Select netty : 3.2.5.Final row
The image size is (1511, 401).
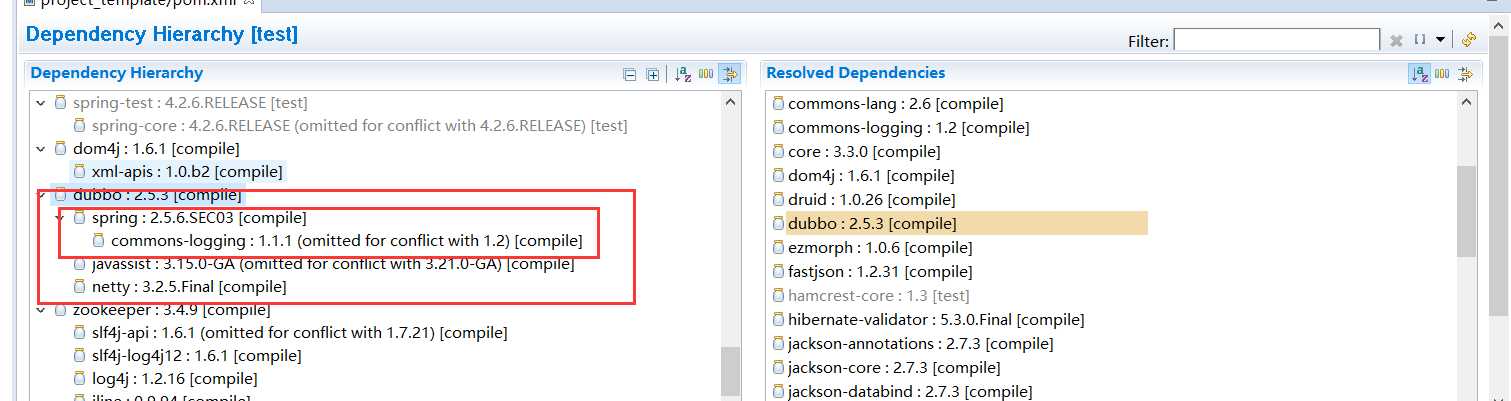click(180, 287)
